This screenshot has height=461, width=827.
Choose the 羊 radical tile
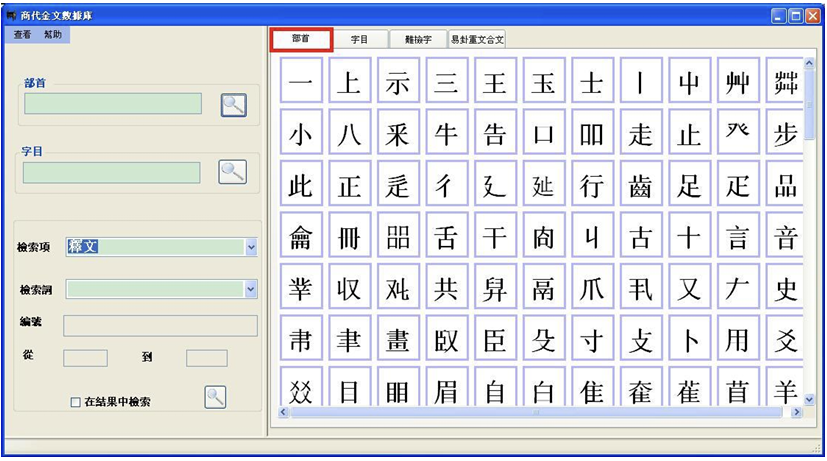785,387
